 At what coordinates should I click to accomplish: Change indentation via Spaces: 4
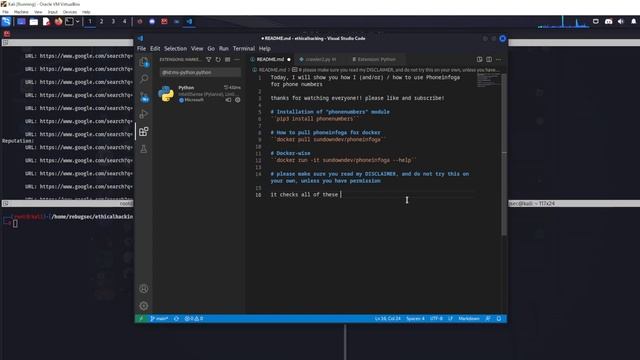[416, 319]
